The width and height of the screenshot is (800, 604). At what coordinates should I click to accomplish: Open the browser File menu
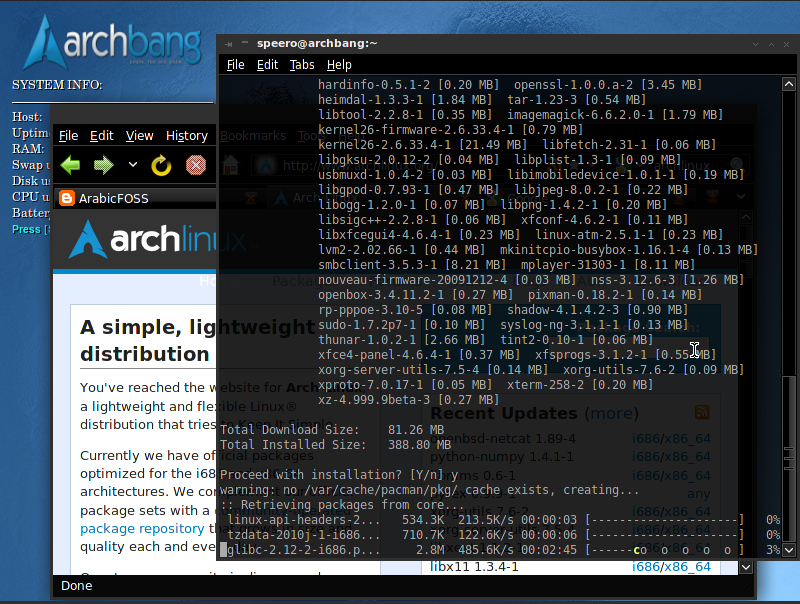[x=68, y=136]
